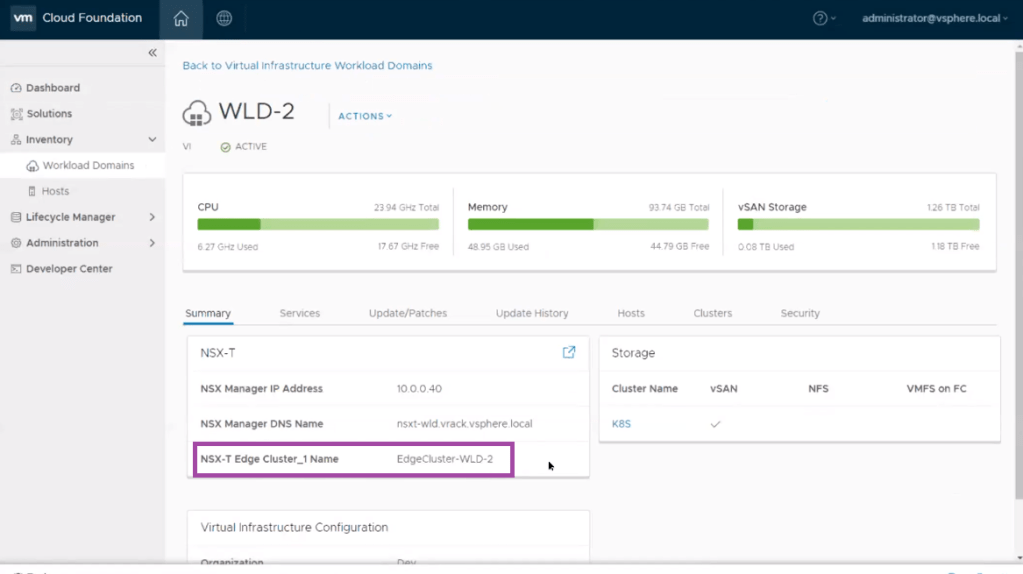
Task: Switch to the Services tab
Action: pos(299,313)
